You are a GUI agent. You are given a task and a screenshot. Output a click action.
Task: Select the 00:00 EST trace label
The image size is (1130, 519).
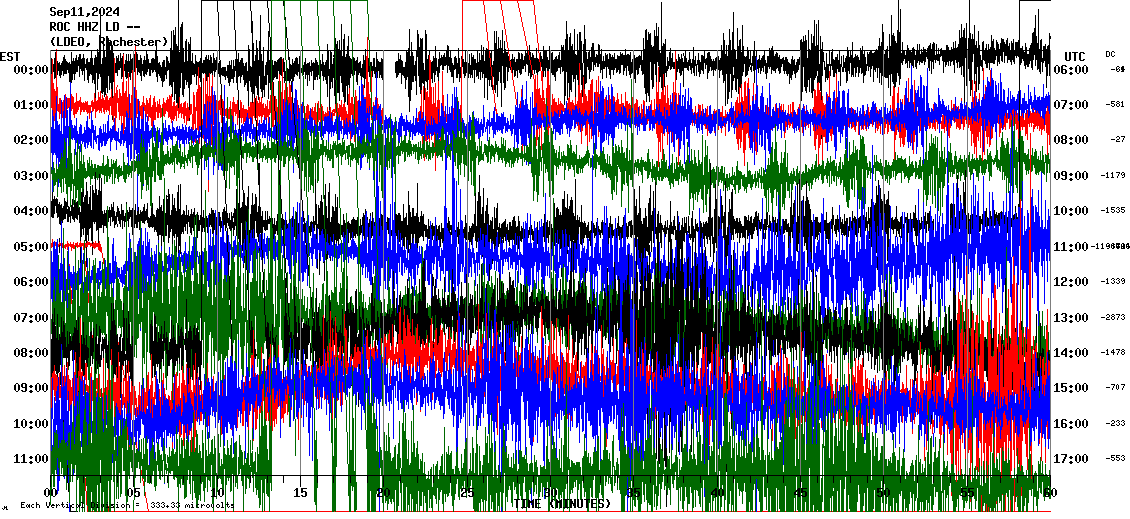pyautogui.click(x=26, y=70)
